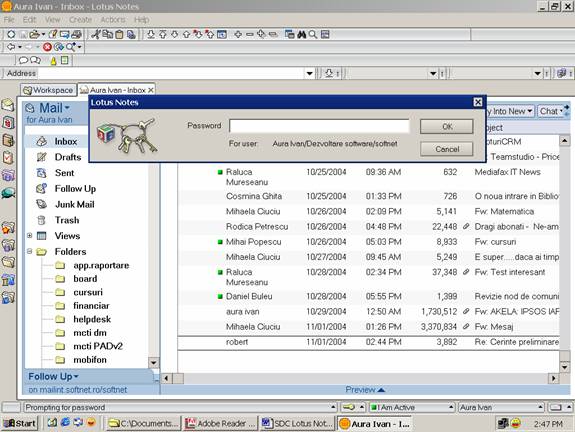This screenshot has height=432, width=575.
Task: Click the scissors cut icon
Action: [96, 34]
